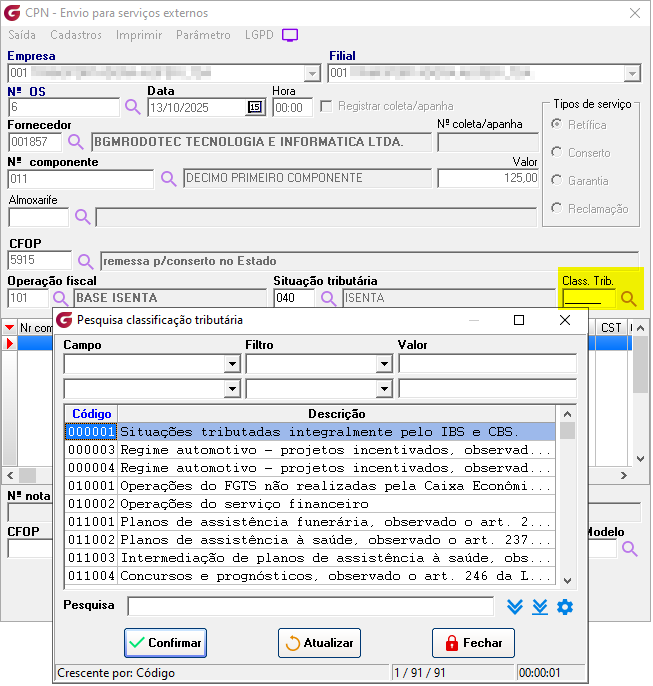Click the Hora input field
Viewport: 653px width, 686px height.
(293, 107)
